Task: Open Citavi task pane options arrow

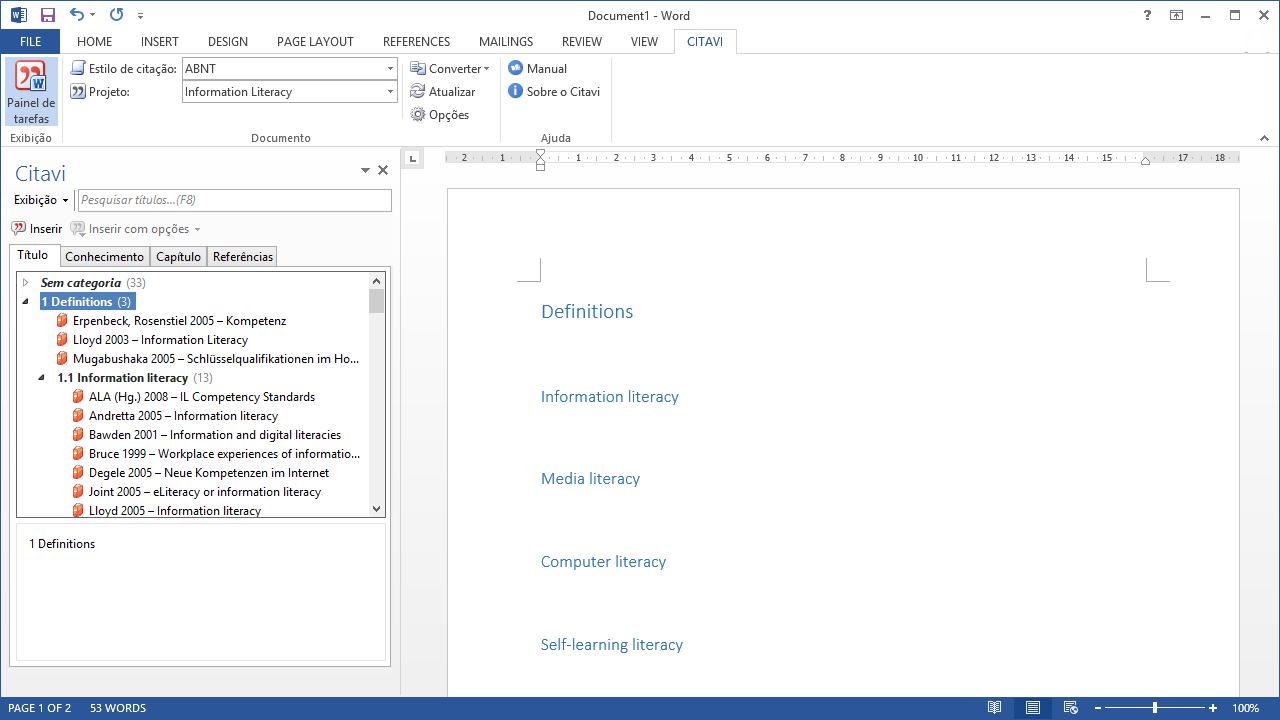Action: pyautogui.click(x=365, y=171)
